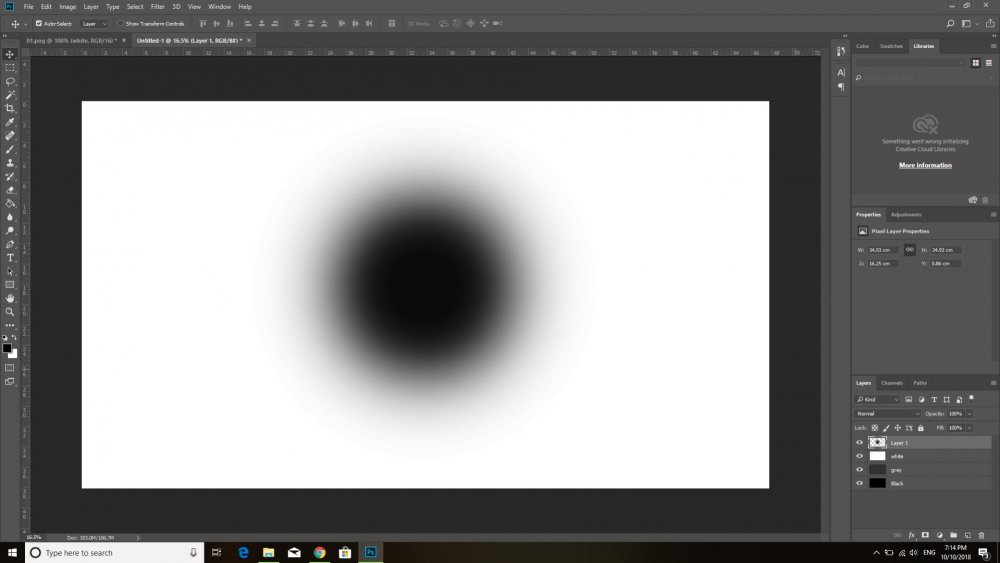This screenshot has height=563, width=1000.
Task: Toggle the Auto-Select checkbox
Action: click(x=39, y=23)
